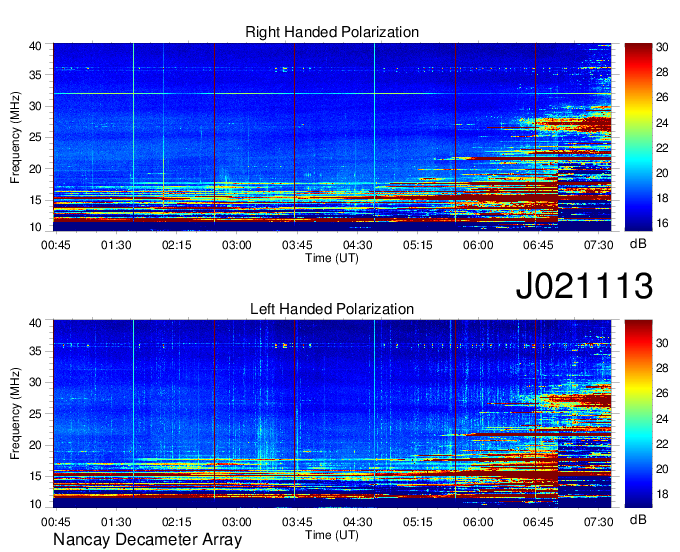
Task: Click the "Nancay Decameter Array" caption
Action: tap(147, 540)
